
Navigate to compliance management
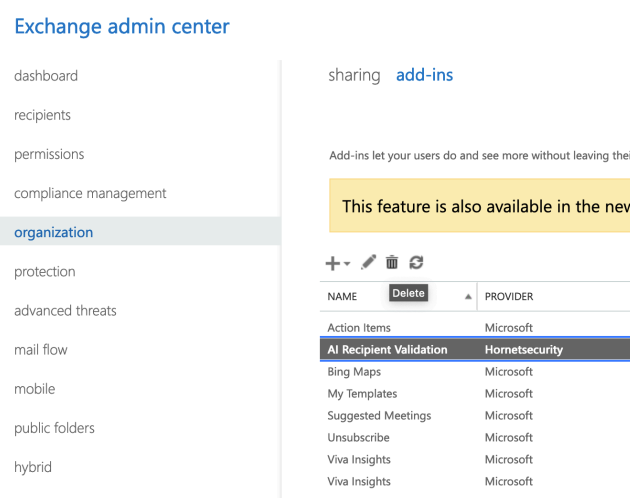[90, 193]
